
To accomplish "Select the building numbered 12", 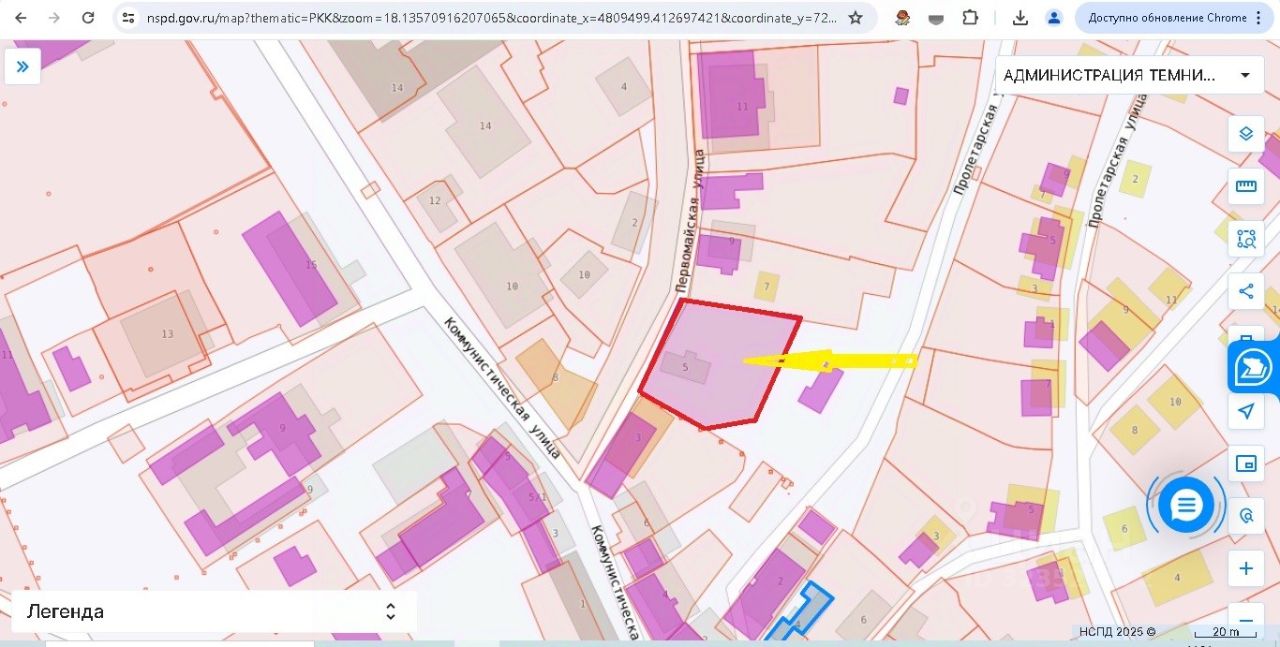I will (438, 201).
